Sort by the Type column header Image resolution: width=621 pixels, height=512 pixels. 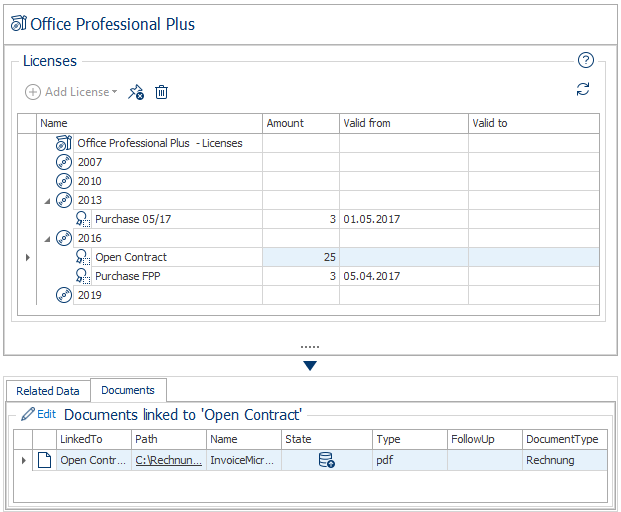pos(410,439)
